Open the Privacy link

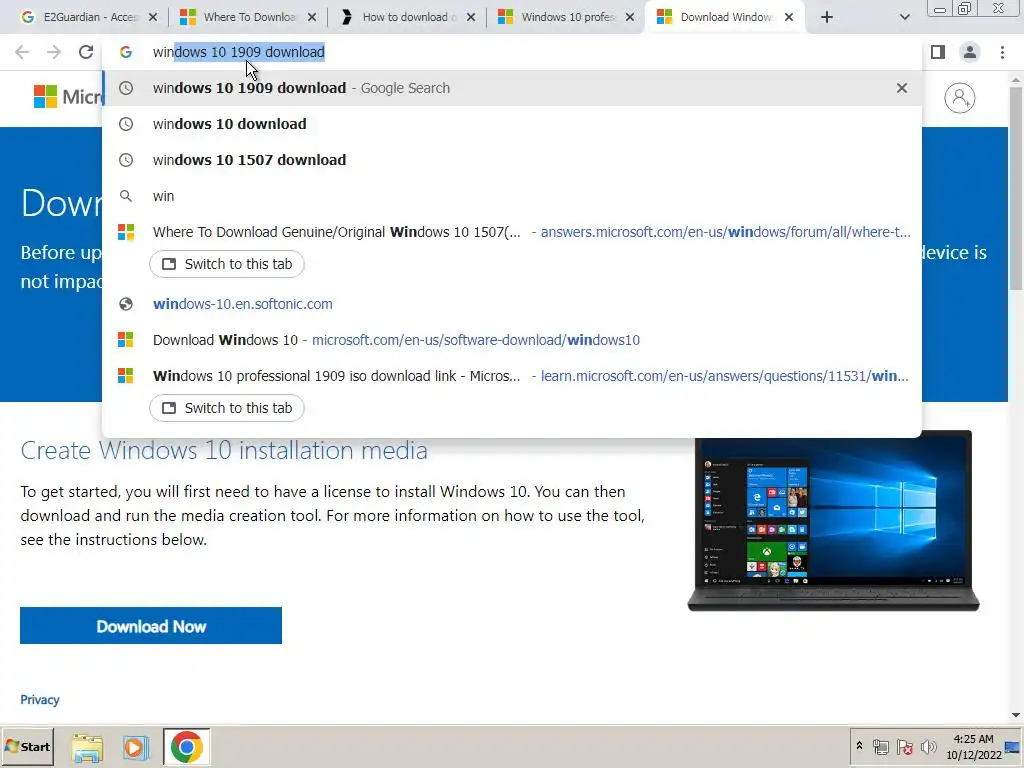click(40, 699)
